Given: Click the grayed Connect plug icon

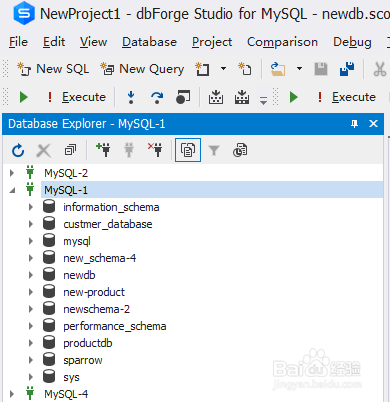Looking at the screenshot, I should click(x=129, y=150).
